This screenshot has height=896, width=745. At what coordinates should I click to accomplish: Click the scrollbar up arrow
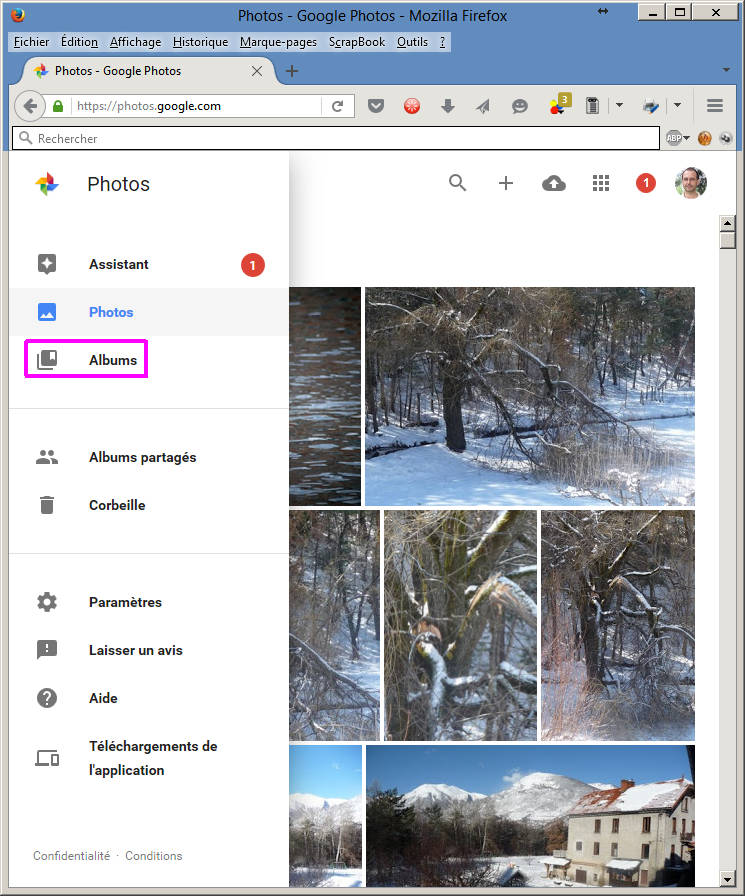click(727, 223)
